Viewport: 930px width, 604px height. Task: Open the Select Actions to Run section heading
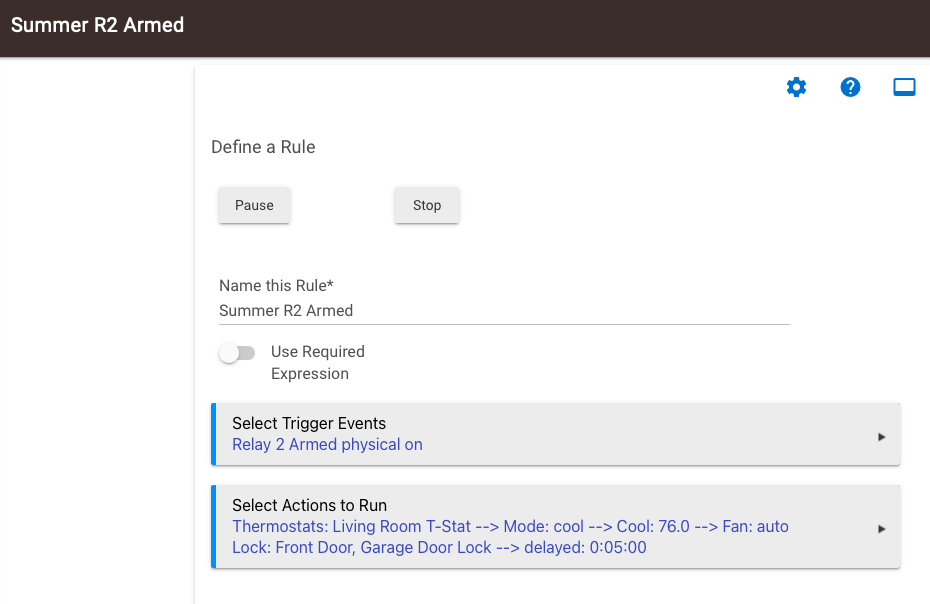(x=310, y=506)
